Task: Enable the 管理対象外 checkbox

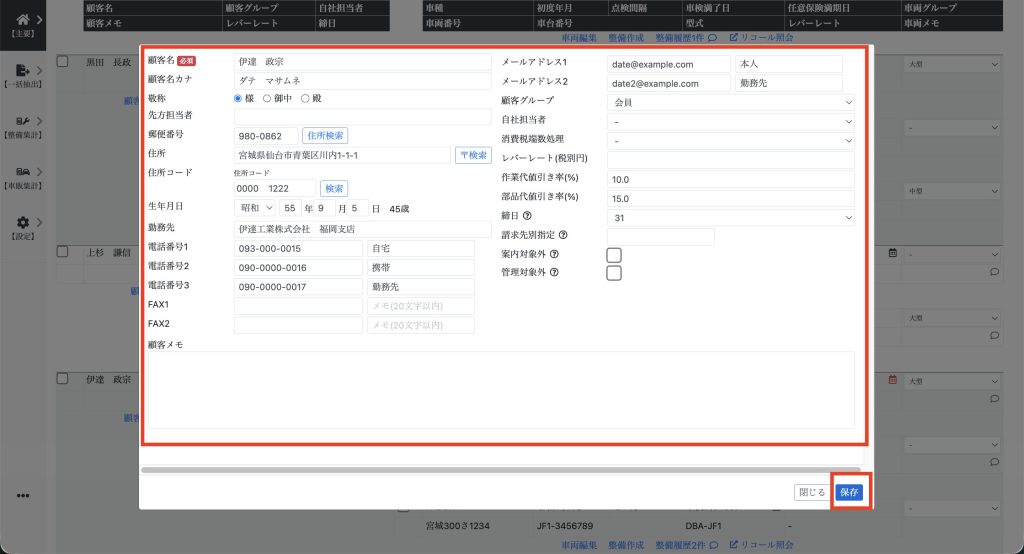Action: [x=614, y=273]
